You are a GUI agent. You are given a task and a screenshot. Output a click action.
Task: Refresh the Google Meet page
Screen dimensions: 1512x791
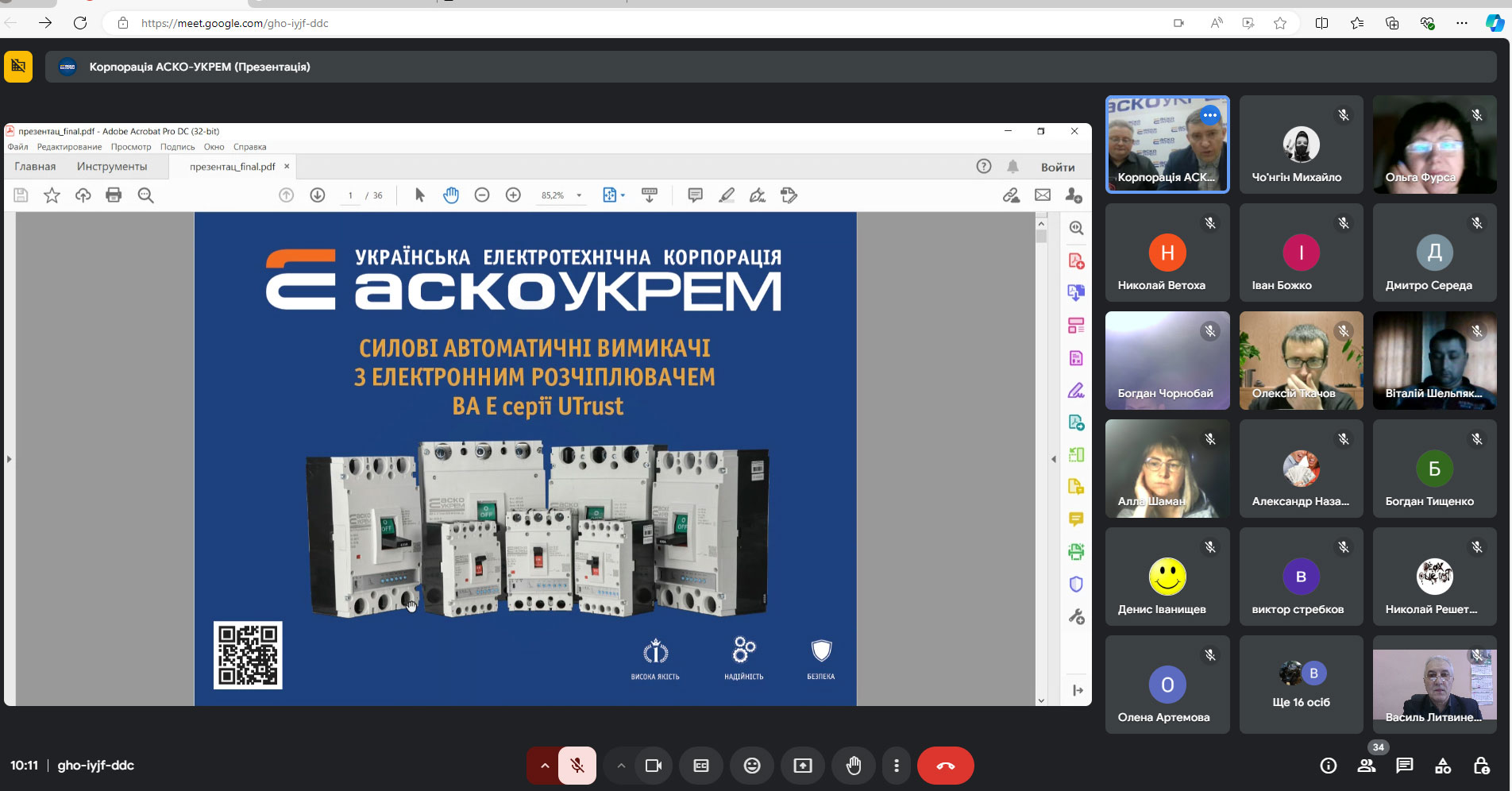(x=80, y=23)
